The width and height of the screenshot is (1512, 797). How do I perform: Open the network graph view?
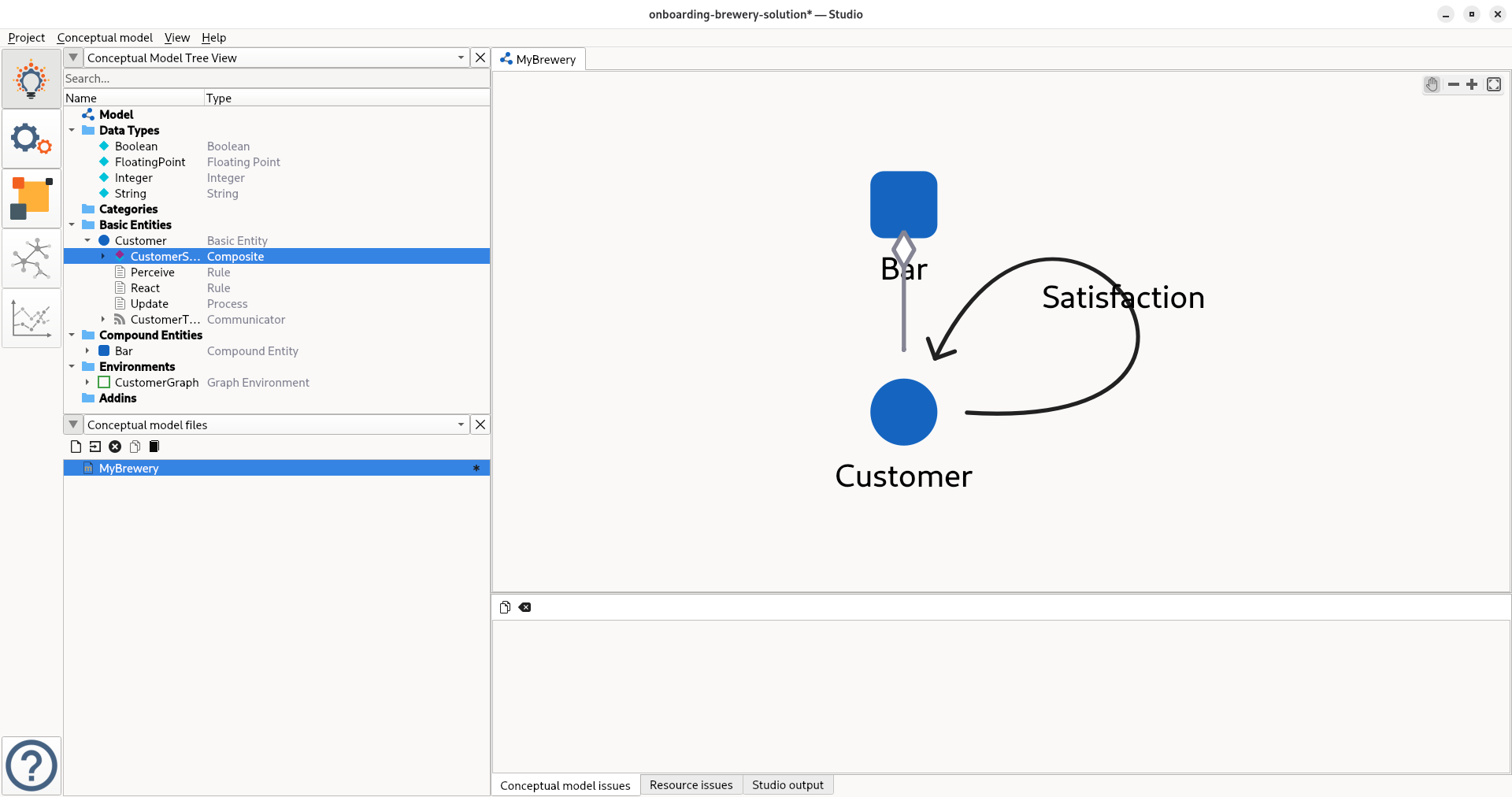tap(31, 258)
